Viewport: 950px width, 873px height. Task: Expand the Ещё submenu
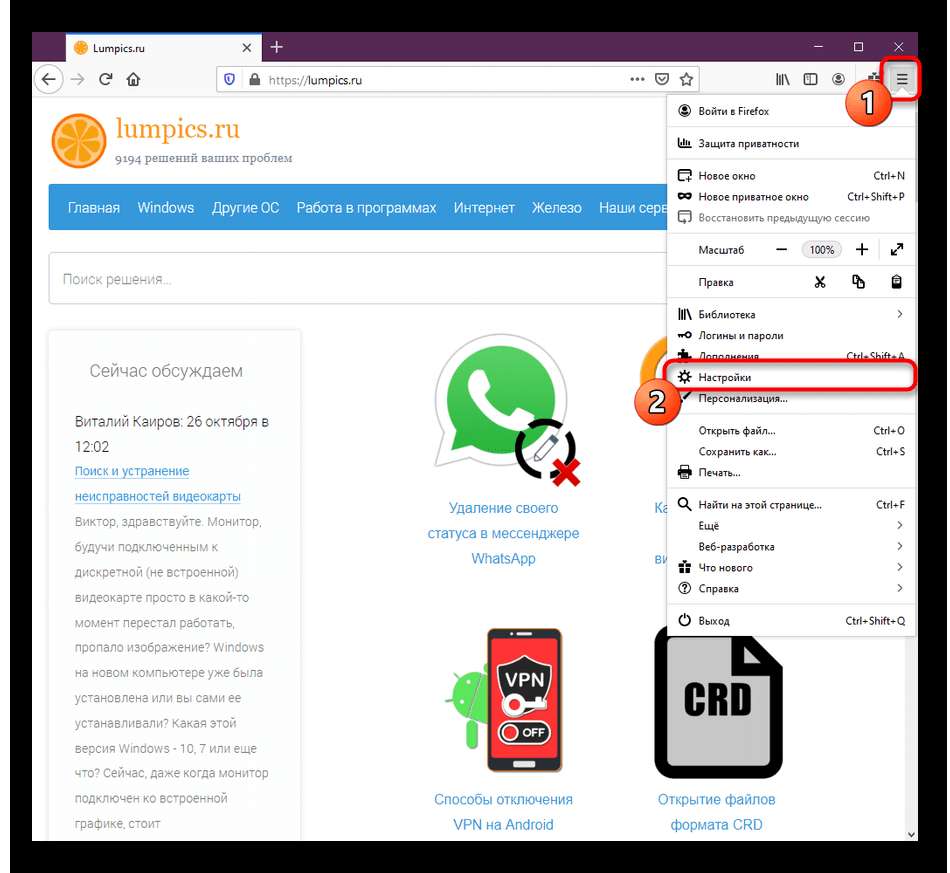[x=791, y=526]
